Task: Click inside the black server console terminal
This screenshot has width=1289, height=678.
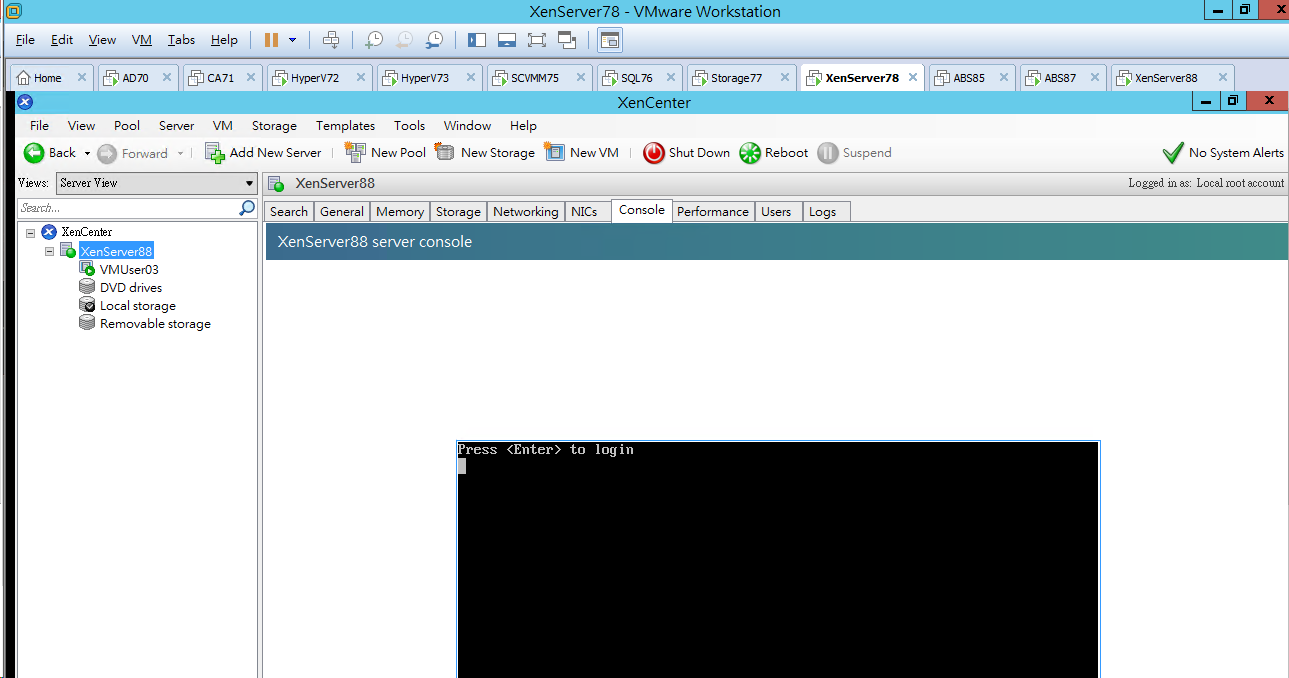Action: coord(778,560)
